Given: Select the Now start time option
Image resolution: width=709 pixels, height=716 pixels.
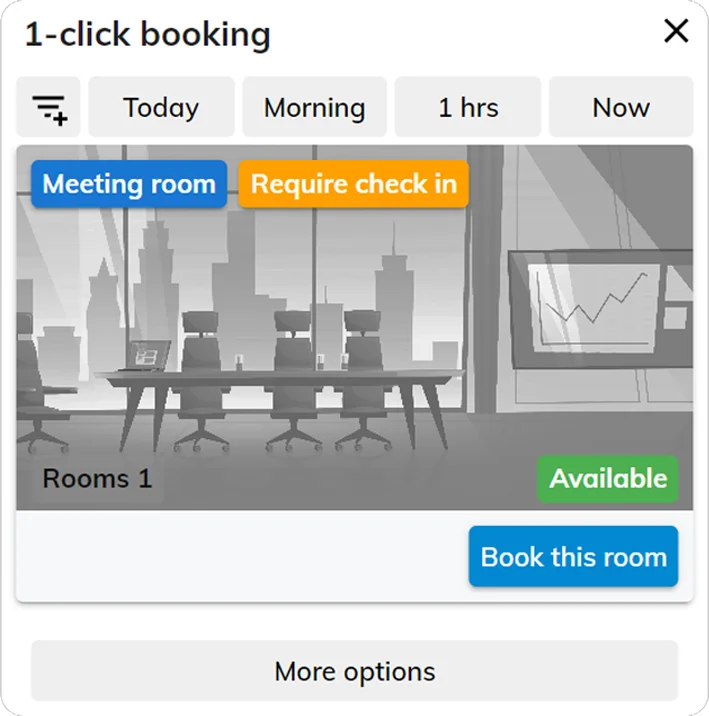Looking at the screenshot, I should pos(620,108).
